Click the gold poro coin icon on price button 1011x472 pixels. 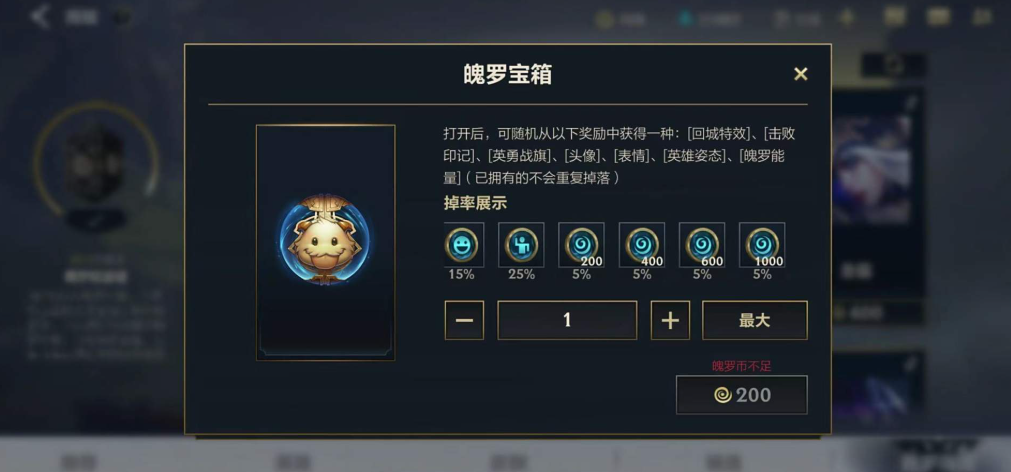(723, 395)
